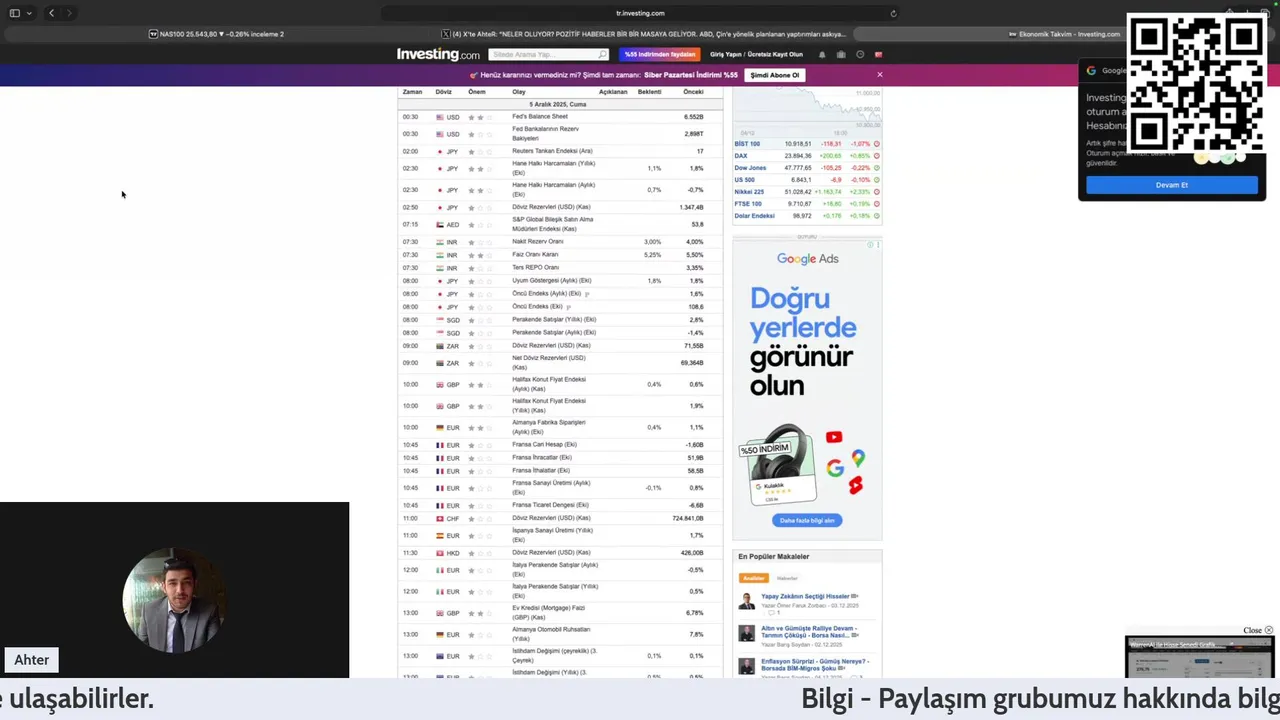The image size is (1280, 720).
Task: Open the Fed's Balance Sheet event
Action: [540, 117]
